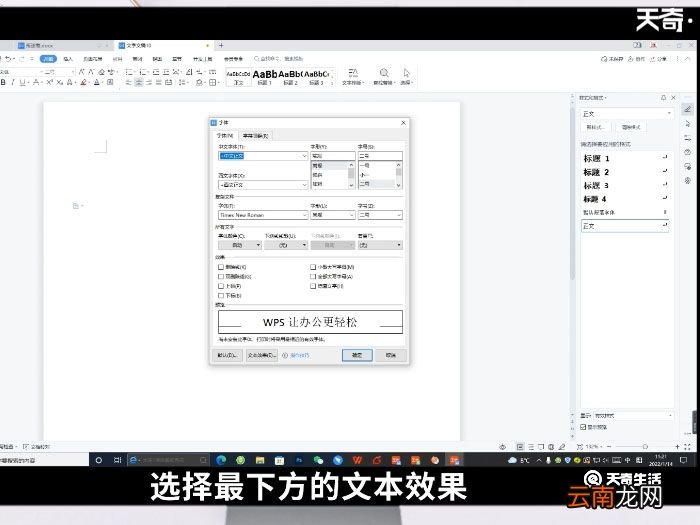Screen dimensions: 700x525
Task: Toggle Italic in the ribbon
Action: [13, 82]
